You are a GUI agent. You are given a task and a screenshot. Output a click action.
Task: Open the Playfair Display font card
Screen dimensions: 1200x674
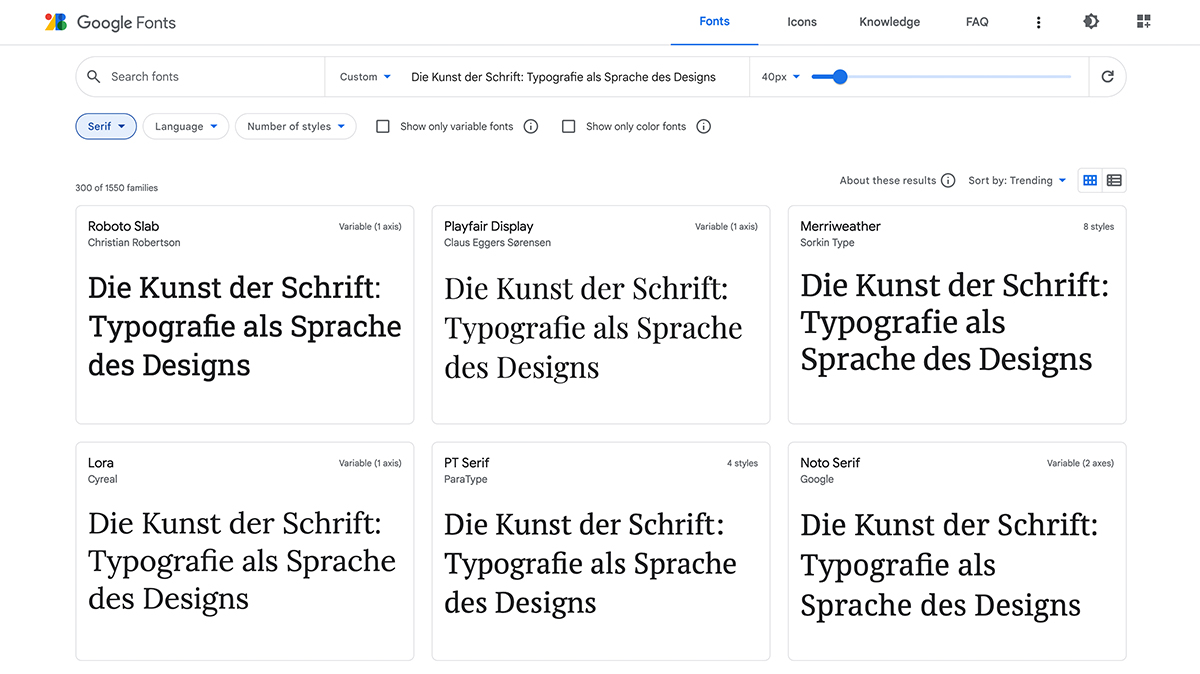(x=601, y=315)
